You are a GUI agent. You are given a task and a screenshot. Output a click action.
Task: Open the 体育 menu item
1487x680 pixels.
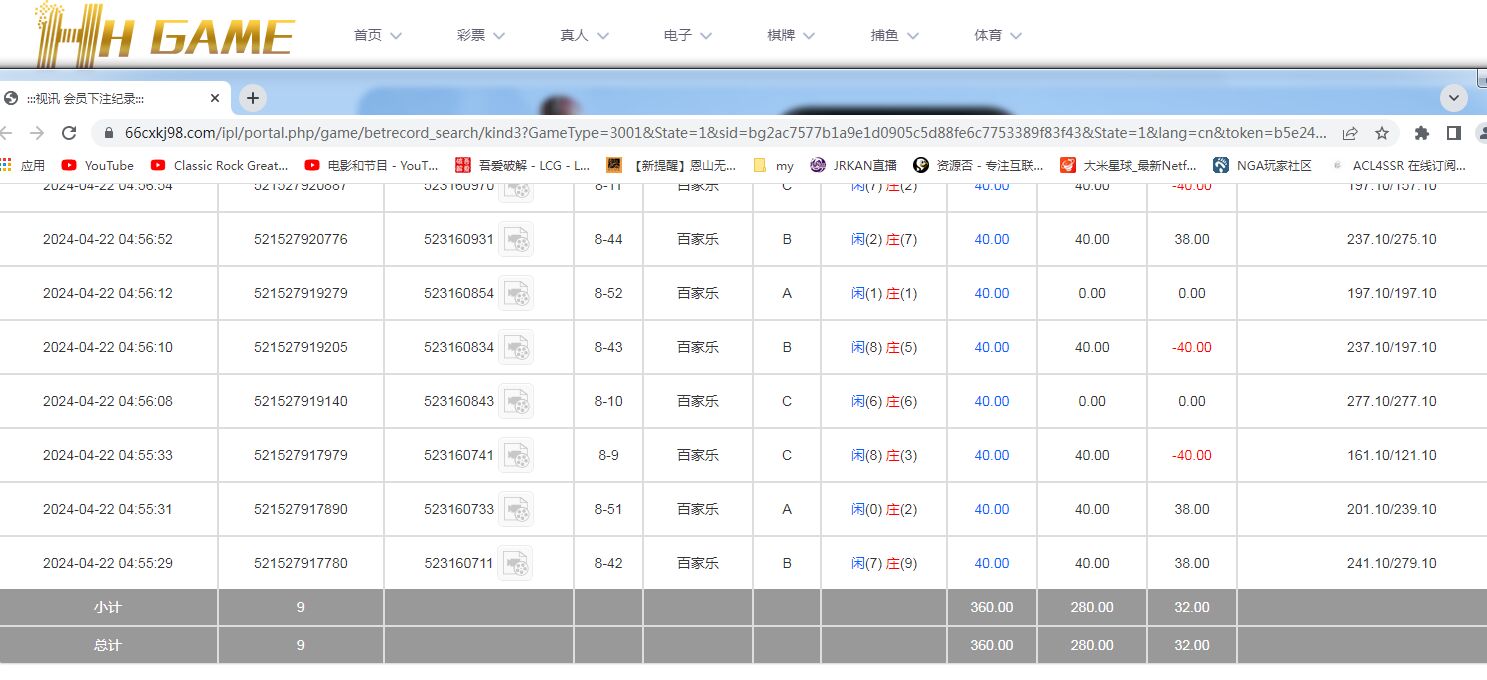[997, 35]
